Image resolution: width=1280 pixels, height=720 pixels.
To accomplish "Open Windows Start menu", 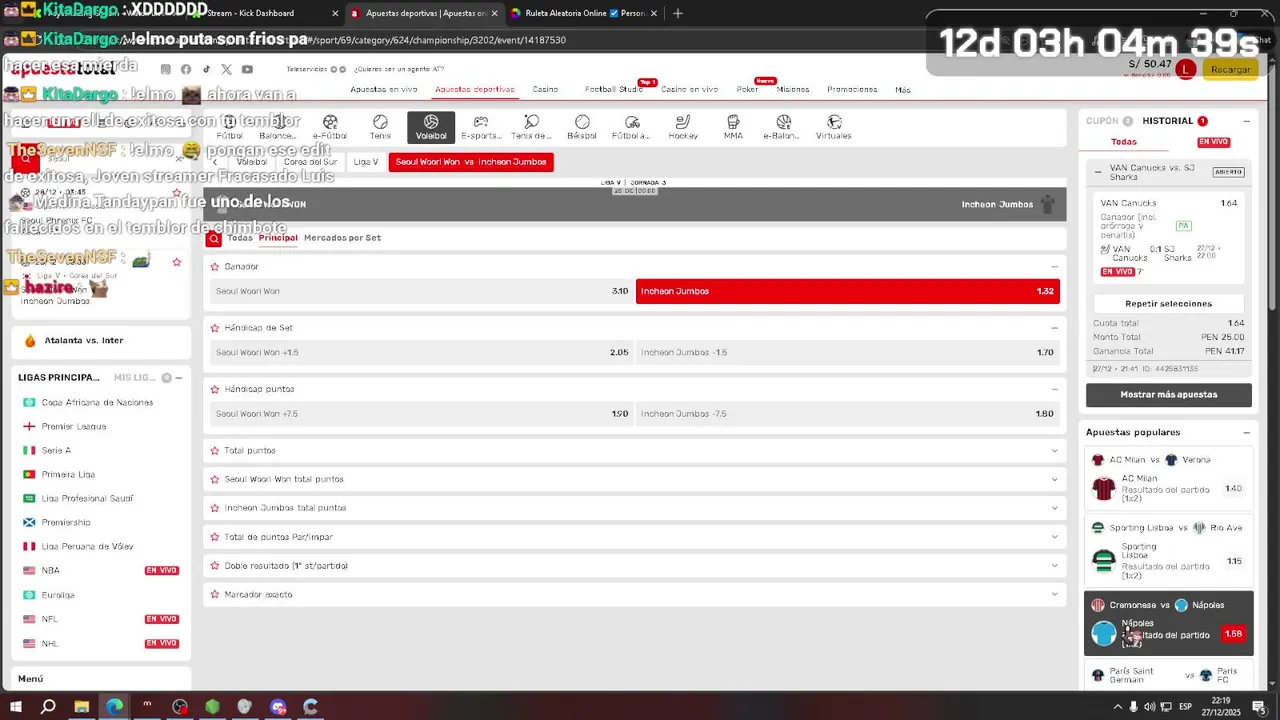I will (15, 707).
